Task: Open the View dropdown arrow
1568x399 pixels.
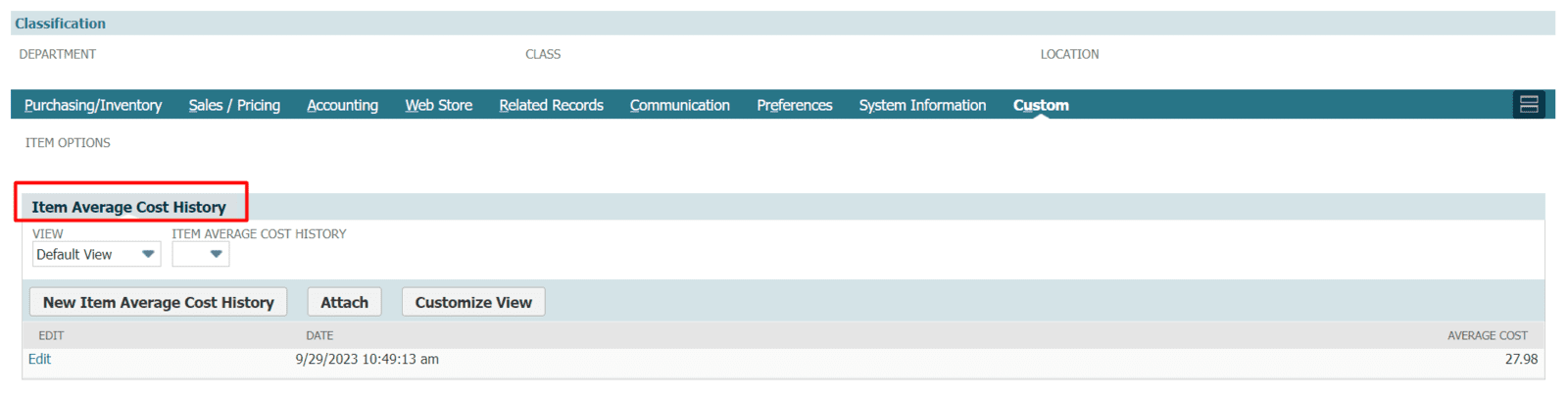Action: coord(148,254)
